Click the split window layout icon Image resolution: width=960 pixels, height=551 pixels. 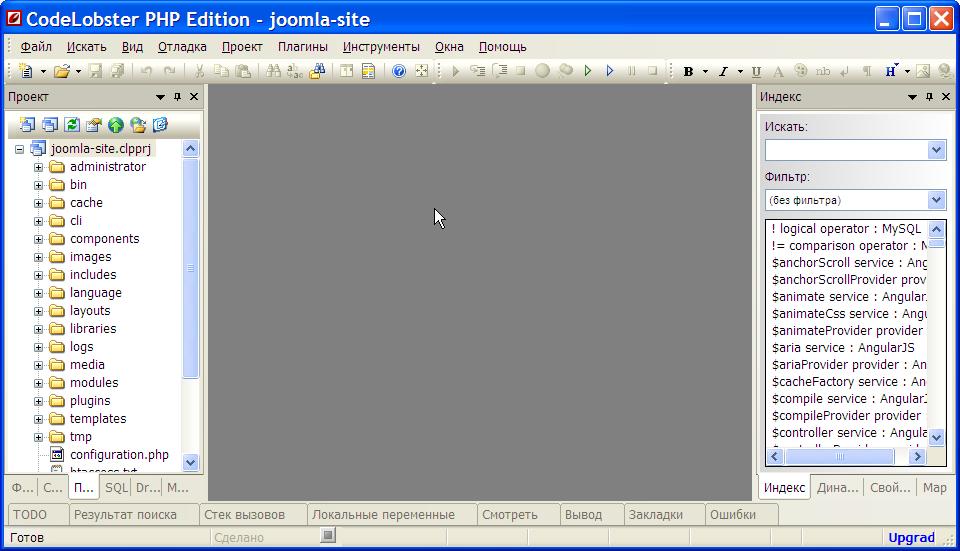click(x=346, y=71)
